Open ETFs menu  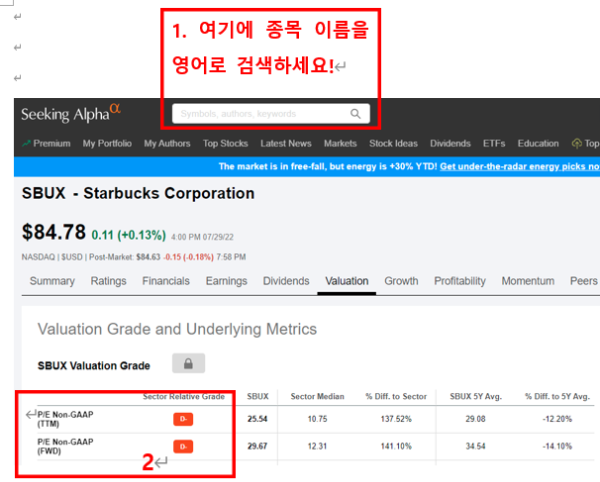pos(494,143)
